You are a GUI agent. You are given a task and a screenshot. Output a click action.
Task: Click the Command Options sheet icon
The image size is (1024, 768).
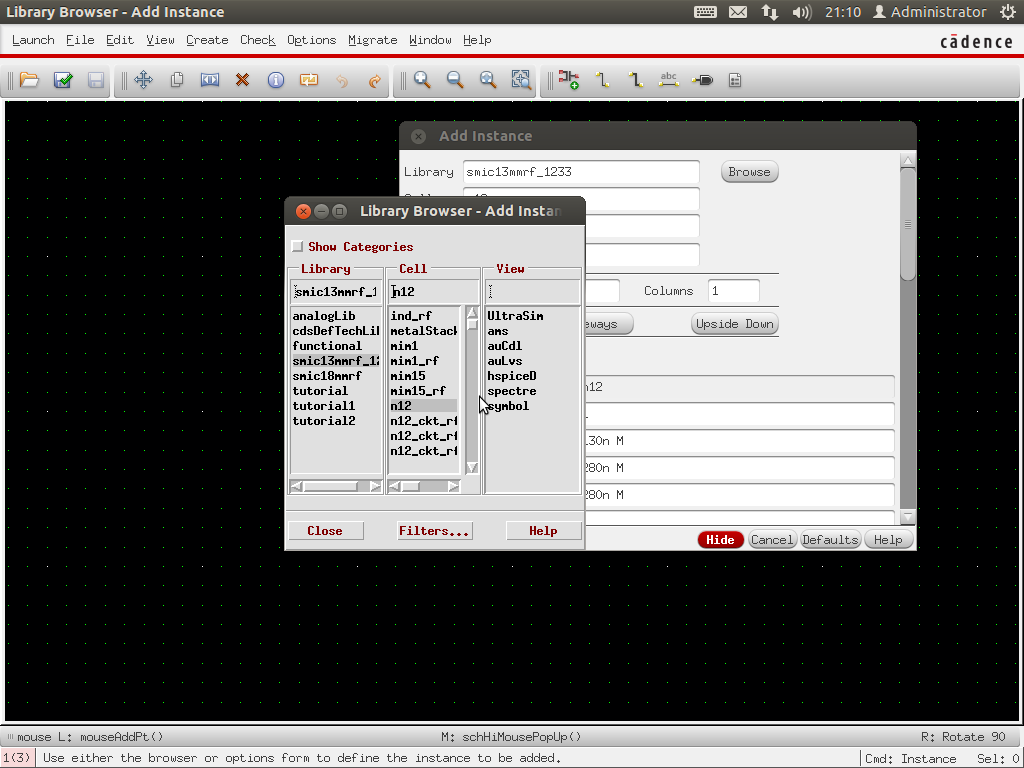[735, 80]
